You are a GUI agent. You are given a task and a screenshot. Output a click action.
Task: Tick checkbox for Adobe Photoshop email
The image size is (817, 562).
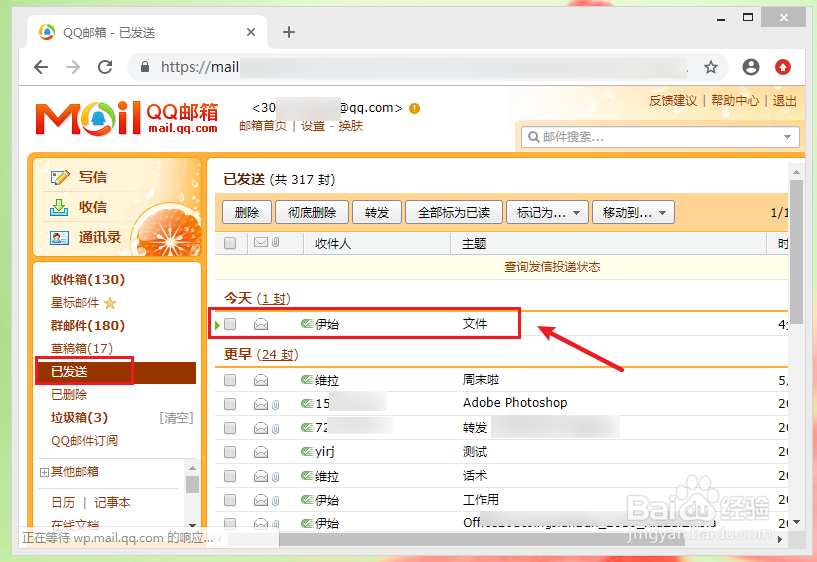230,404
